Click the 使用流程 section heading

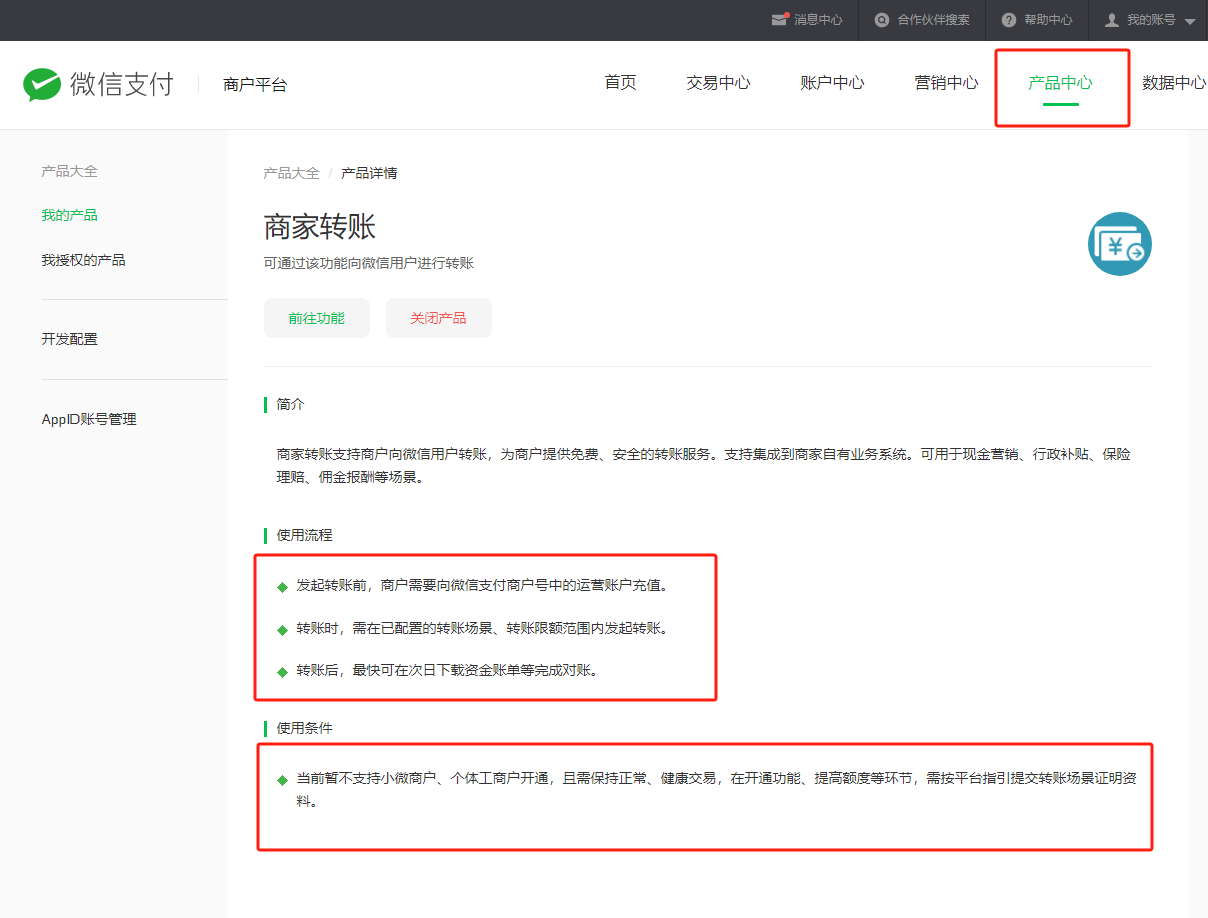click(x=304, y=535)
